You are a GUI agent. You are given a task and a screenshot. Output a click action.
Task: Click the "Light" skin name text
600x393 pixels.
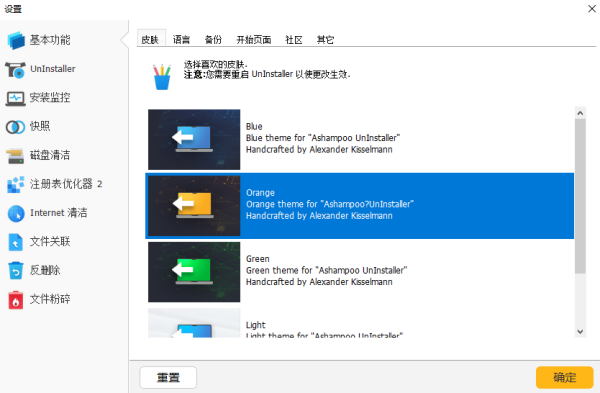[x=256, y=325]
